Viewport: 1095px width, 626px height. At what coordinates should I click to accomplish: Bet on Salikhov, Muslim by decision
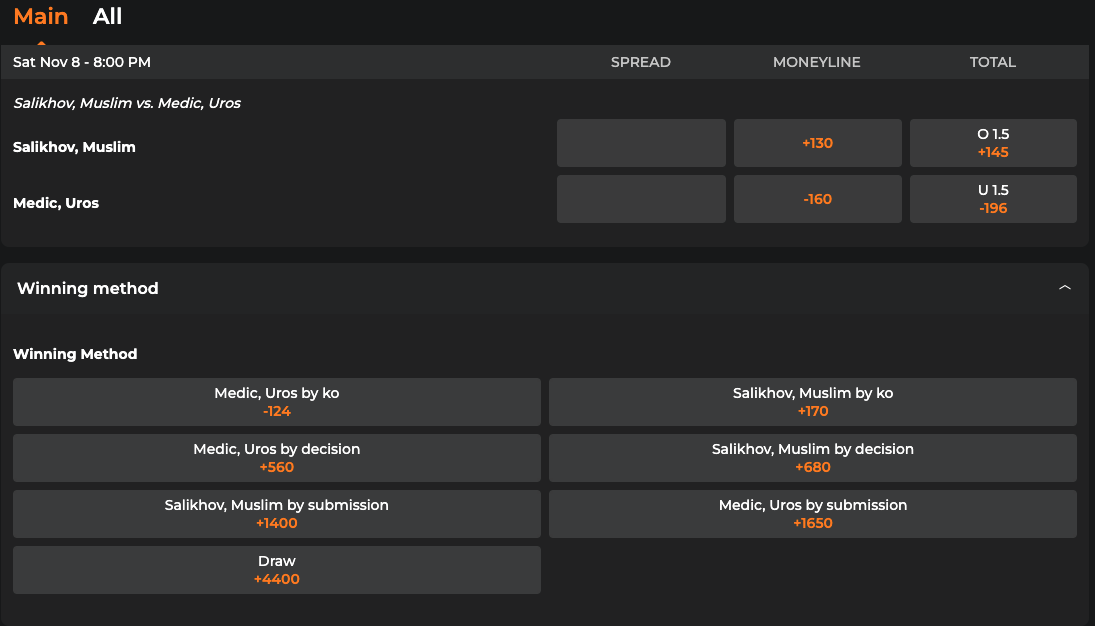coord(812,458)
